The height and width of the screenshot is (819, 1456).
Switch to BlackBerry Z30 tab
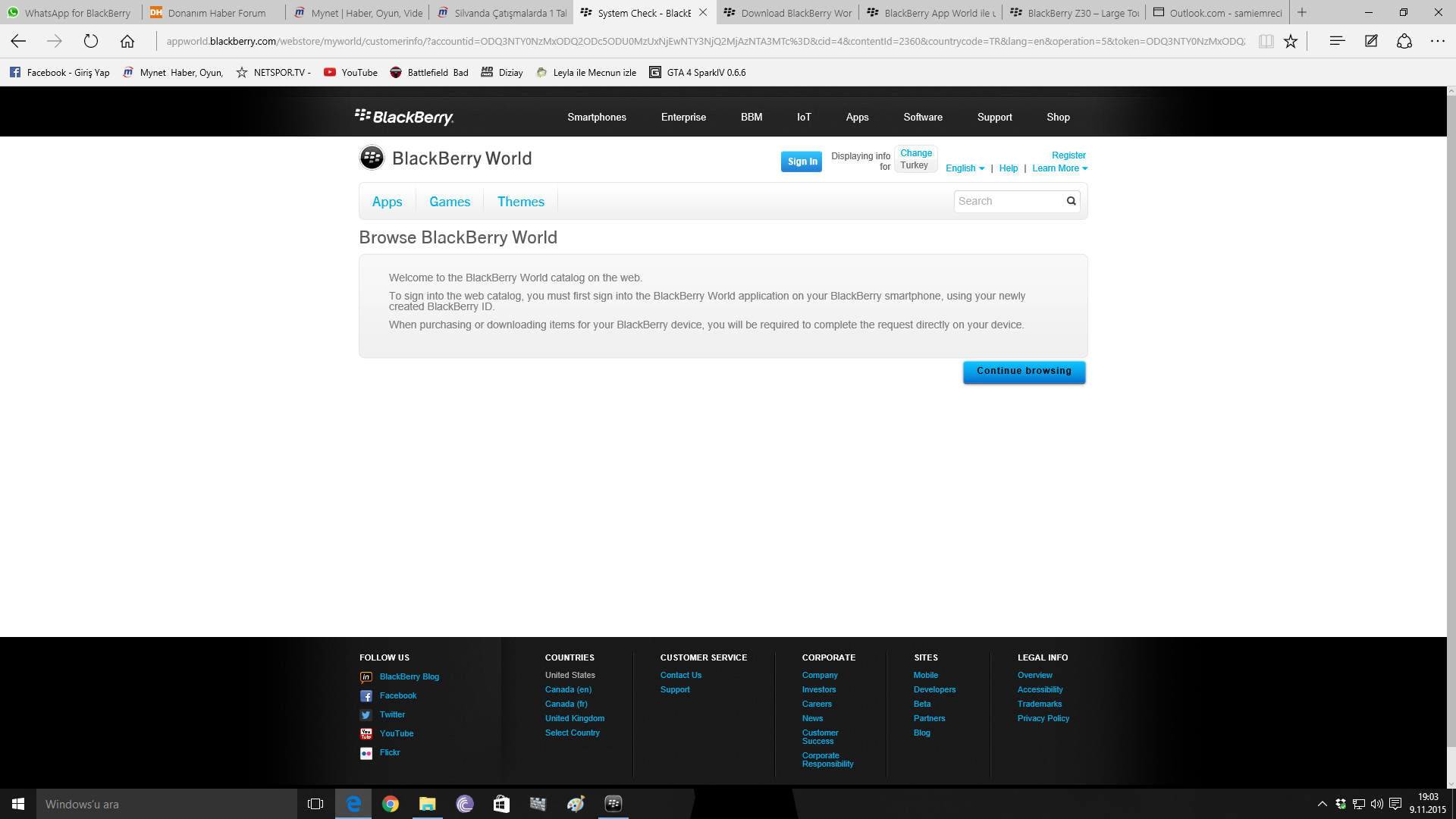(1075, 12)
